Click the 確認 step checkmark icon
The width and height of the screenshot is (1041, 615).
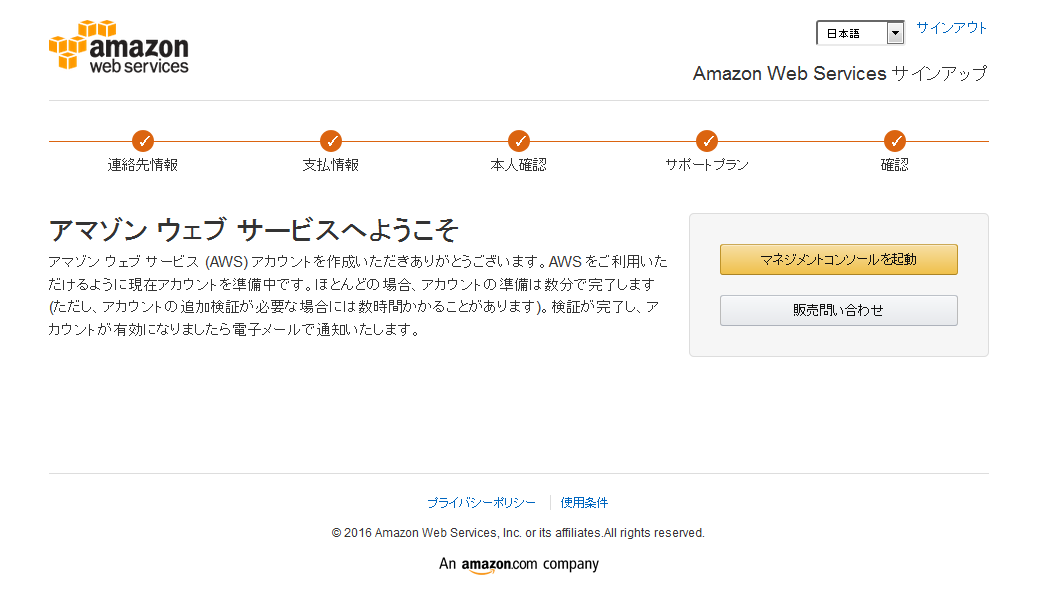[x=895, y=141]
